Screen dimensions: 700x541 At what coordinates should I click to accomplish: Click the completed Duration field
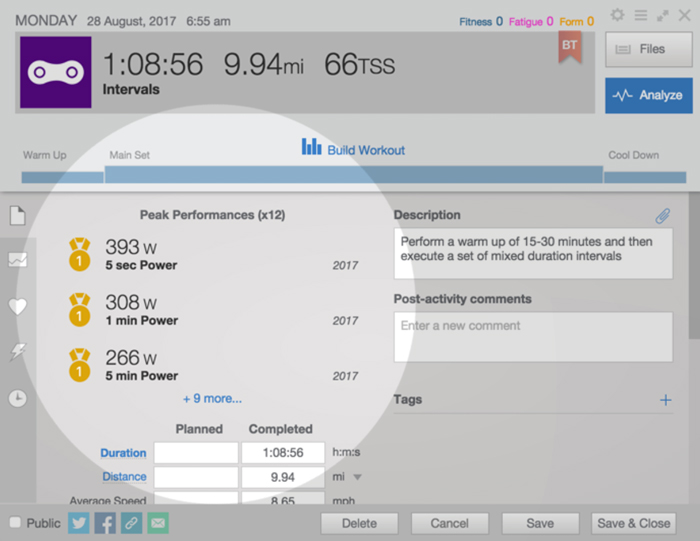(x=283, y=453)
